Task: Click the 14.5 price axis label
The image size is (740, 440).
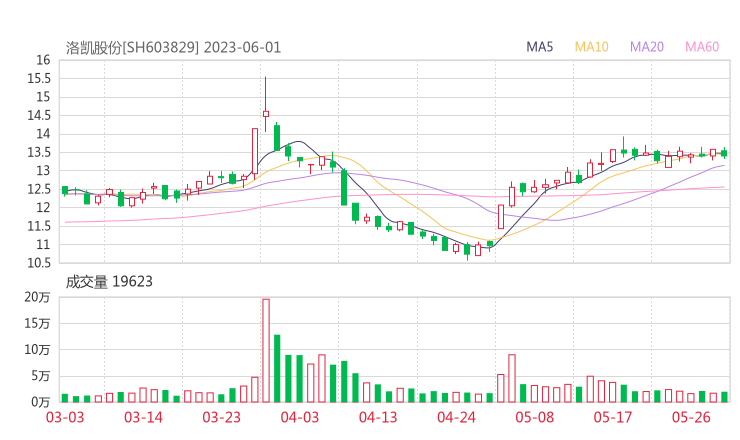Action: tap(39, 115)
